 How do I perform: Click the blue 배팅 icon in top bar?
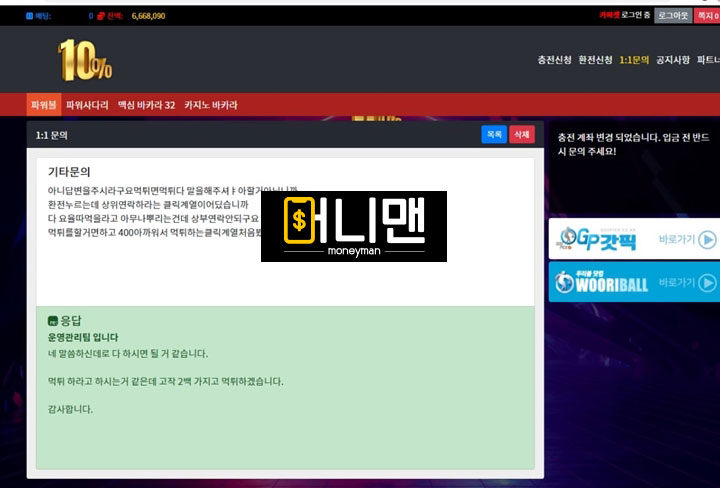(29, 16)
